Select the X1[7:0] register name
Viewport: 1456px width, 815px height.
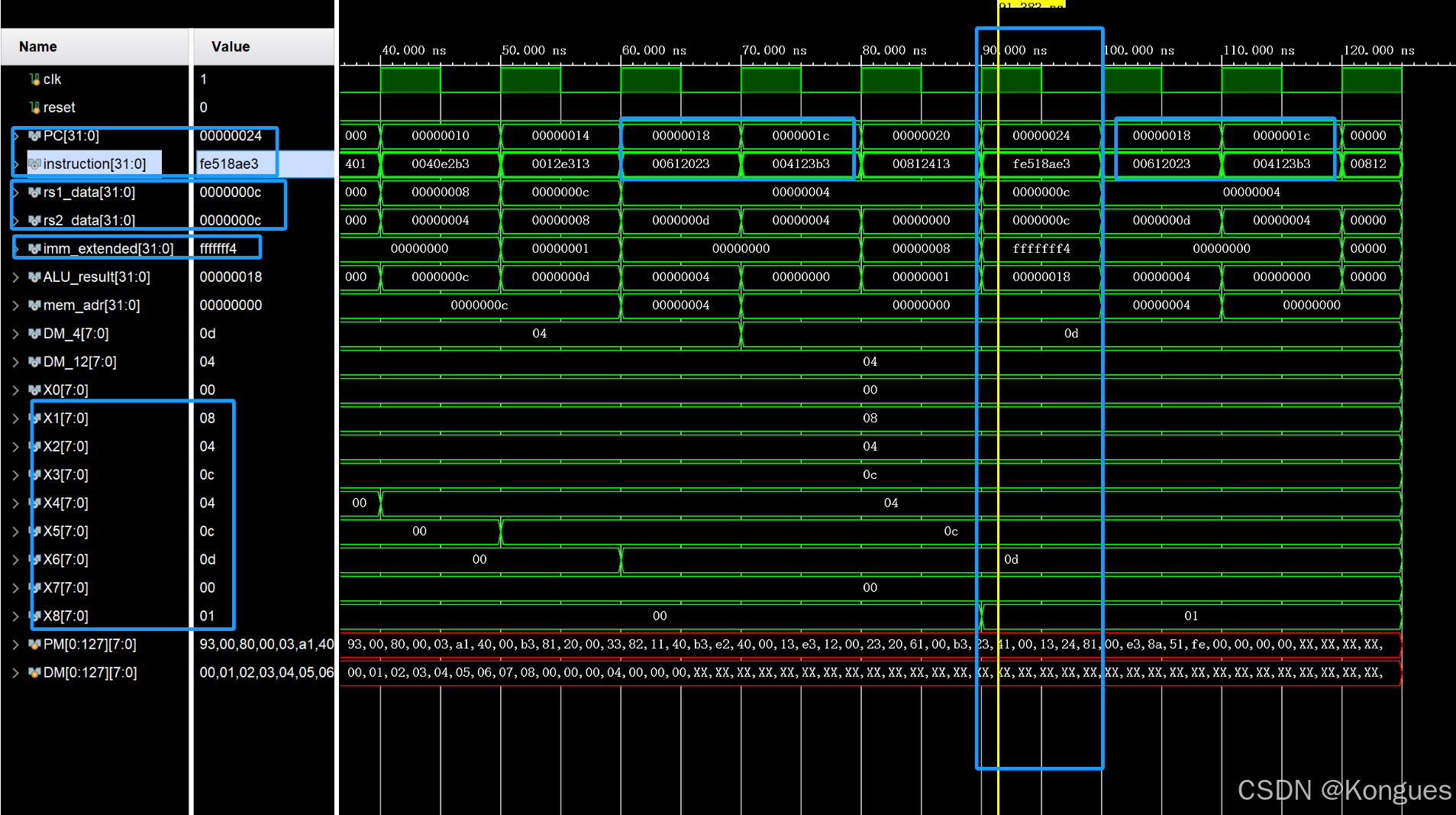[66, 418]
